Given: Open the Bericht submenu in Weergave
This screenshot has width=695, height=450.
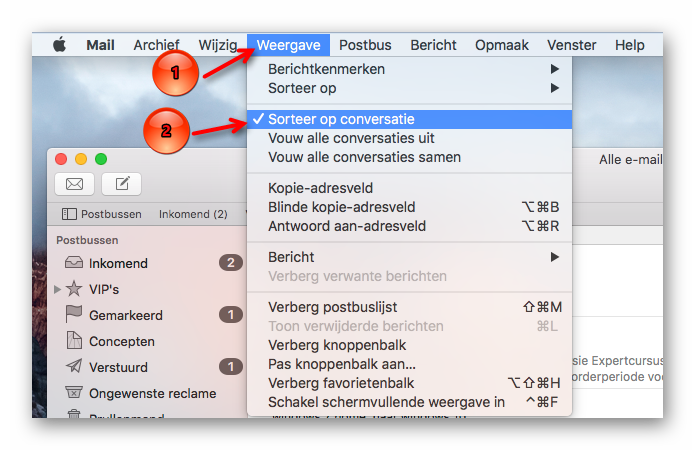Looking at the screenshot, I should point(410,257).
